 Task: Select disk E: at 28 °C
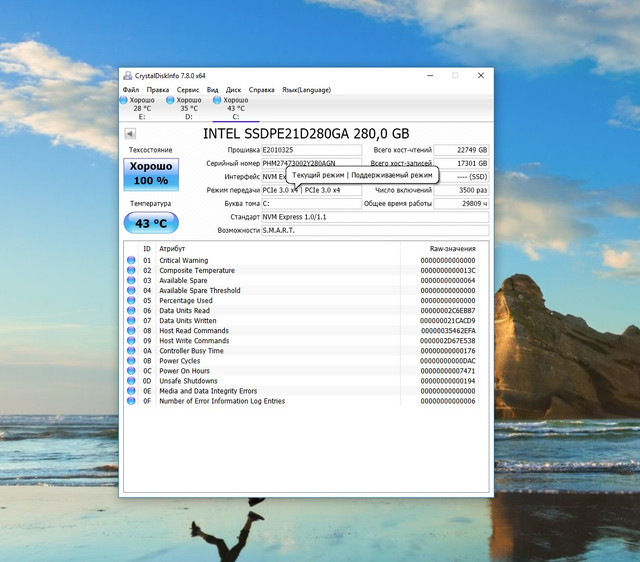pos(142,108)
